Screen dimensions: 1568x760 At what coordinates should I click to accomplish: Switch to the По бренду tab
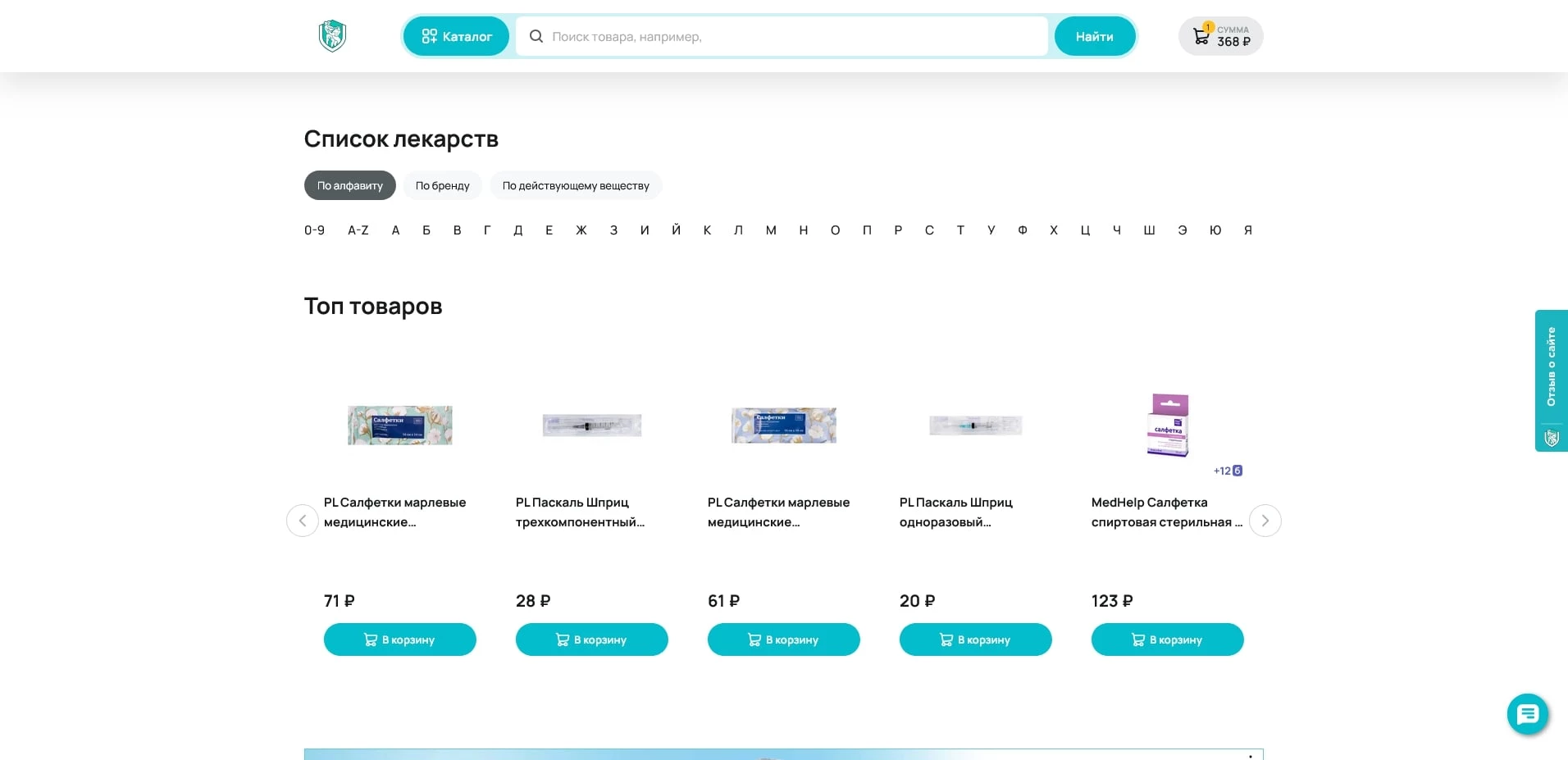coord(442,185)
